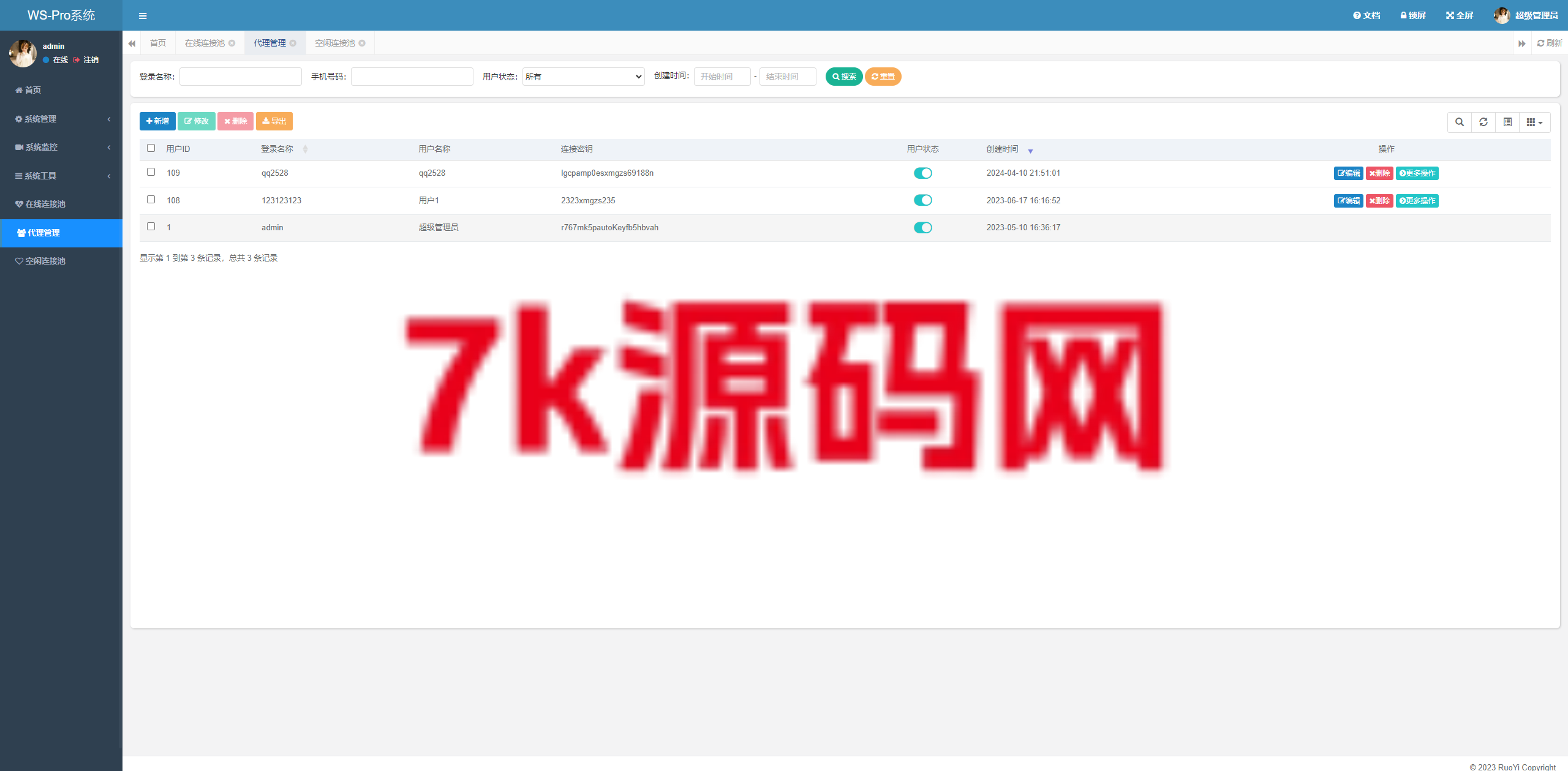1568x771 pixels.
Task: Toggle card view display icon
Action: (1507, 122)
